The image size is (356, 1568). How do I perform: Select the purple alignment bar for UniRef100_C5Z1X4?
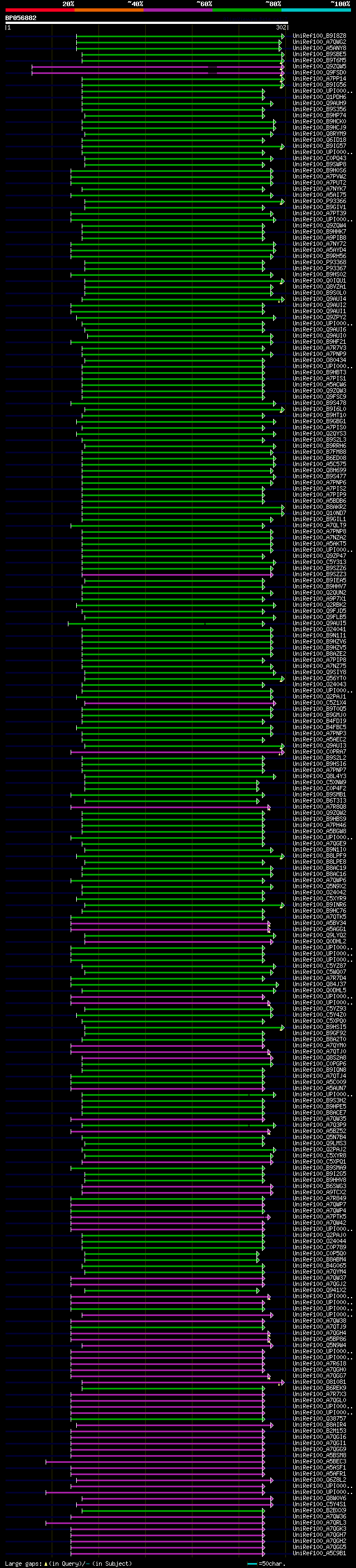180,703
